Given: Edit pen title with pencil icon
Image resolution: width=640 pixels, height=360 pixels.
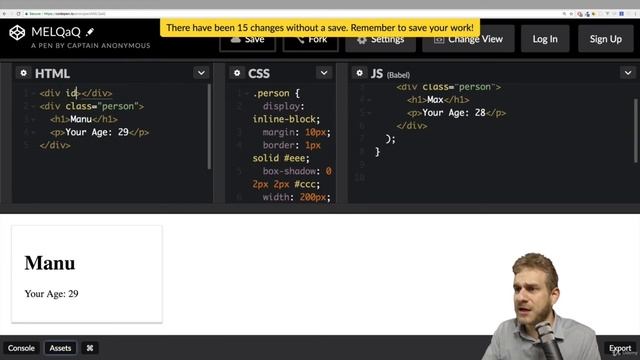Looking at the screenshot, I should click(90, 31).
